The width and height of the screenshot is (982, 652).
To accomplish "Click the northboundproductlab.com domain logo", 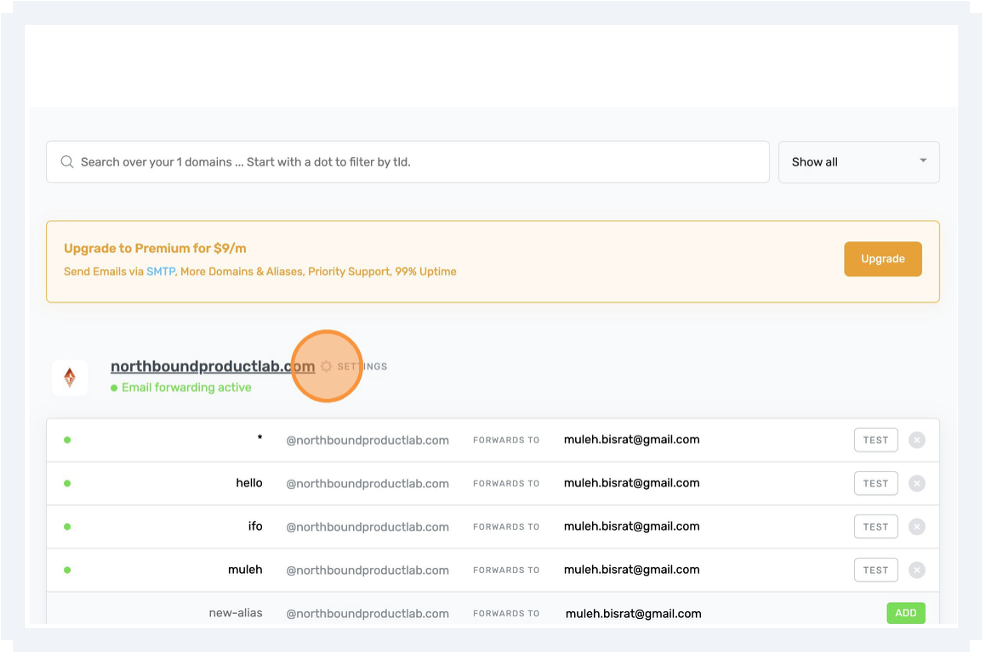I will (x=70, y=378).
